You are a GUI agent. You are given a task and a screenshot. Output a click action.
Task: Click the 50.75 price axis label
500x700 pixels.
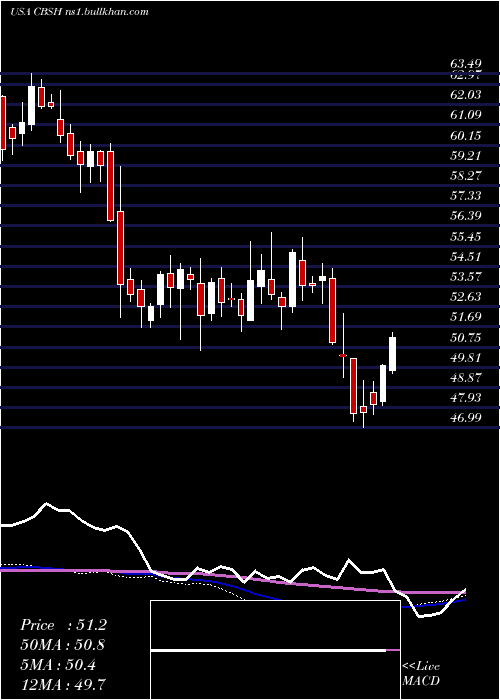pyautogui.click(x=465, y=337)
